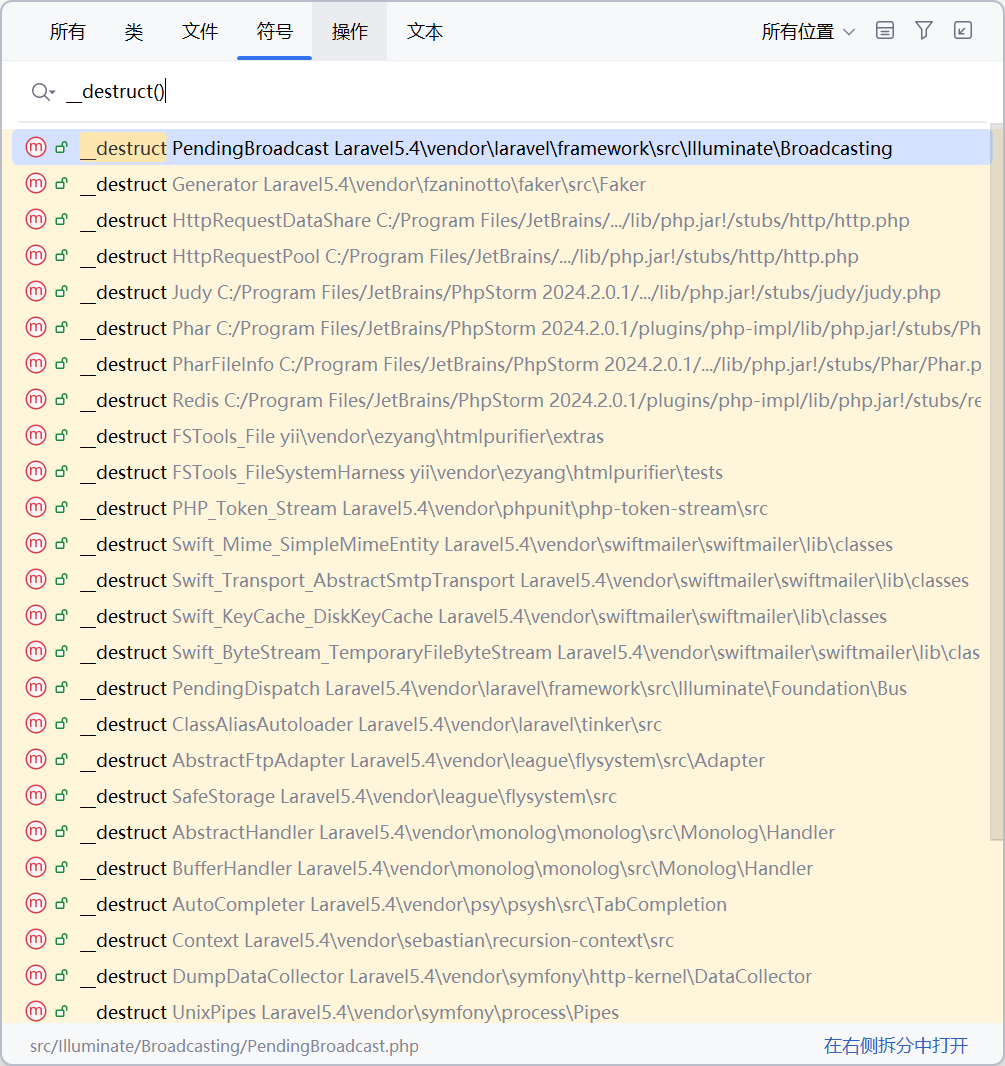The width and height of the screenshot is (1005, 1066).
Task: Click public lock icon of AbstractFtpAdapter row
Action: coord(62,759)
